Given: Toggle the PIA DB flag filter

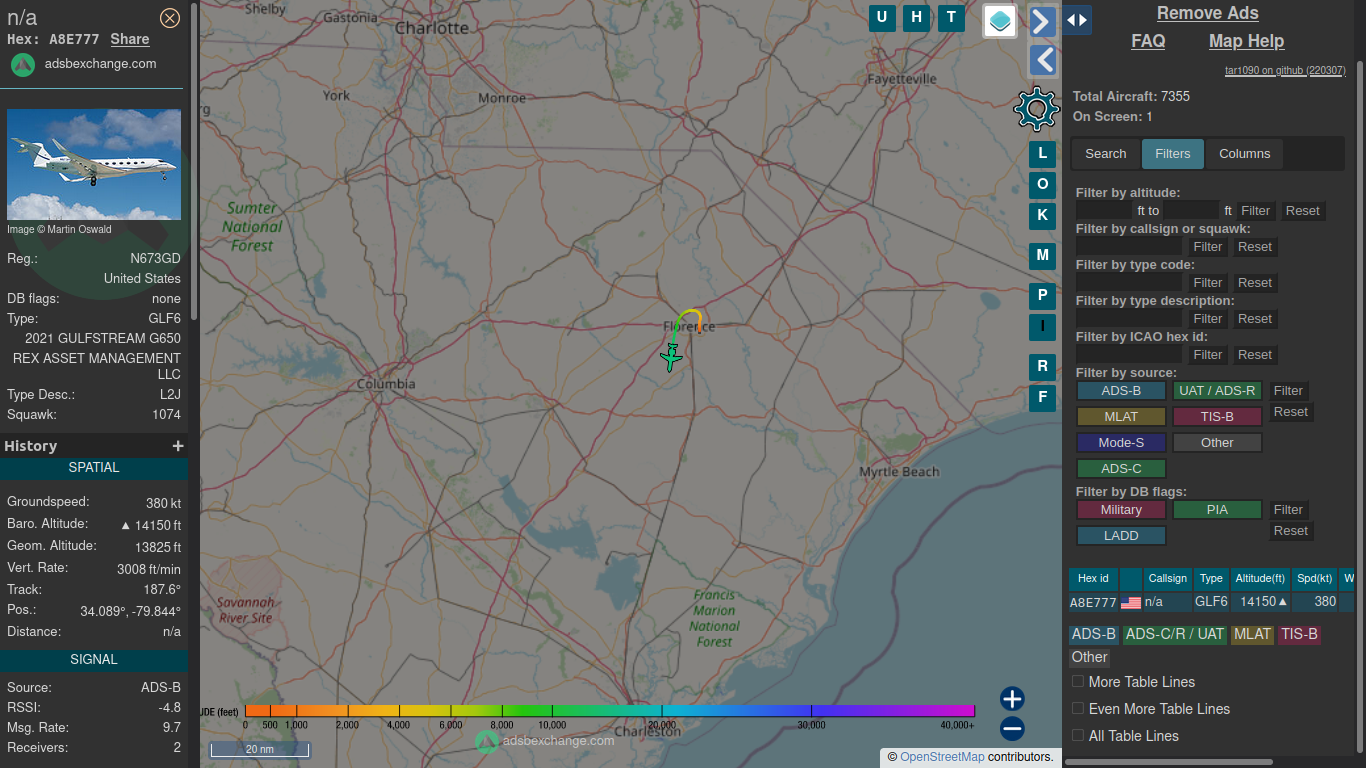Looking at the screenshot, I should pyautogui.click(x=1217, y=510).
